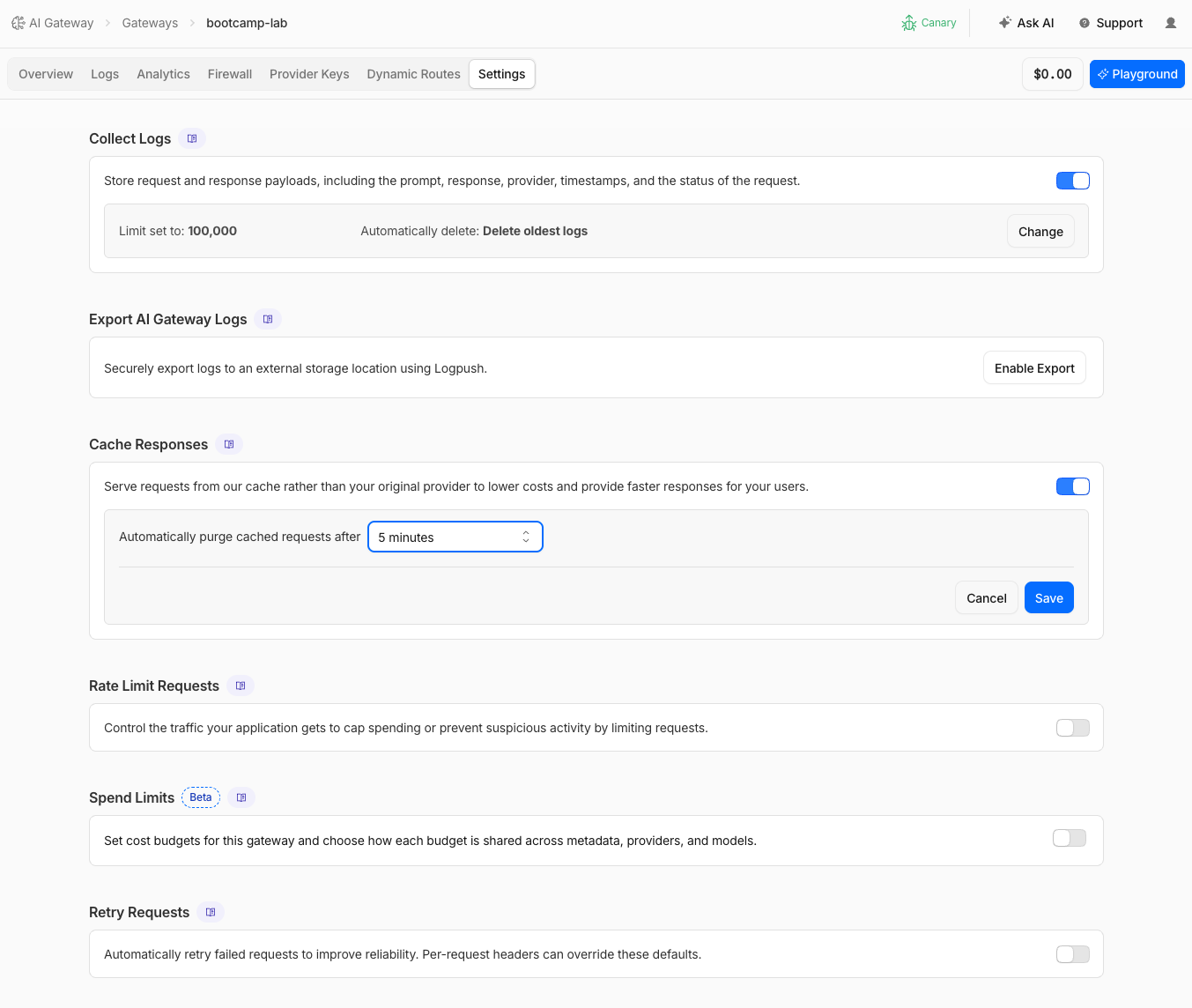Open Export AI Gateway Logs docs icon
The image size is (1192, 1008).
click(268, 319)
